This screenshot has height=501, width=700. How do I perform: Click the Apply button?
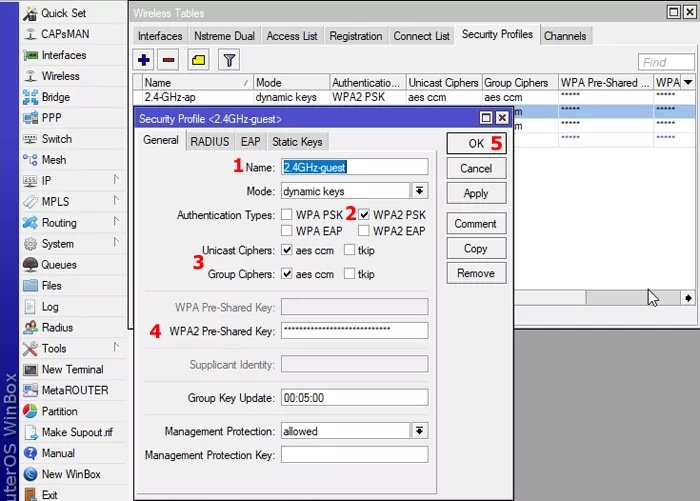click(x=476, y=193)
